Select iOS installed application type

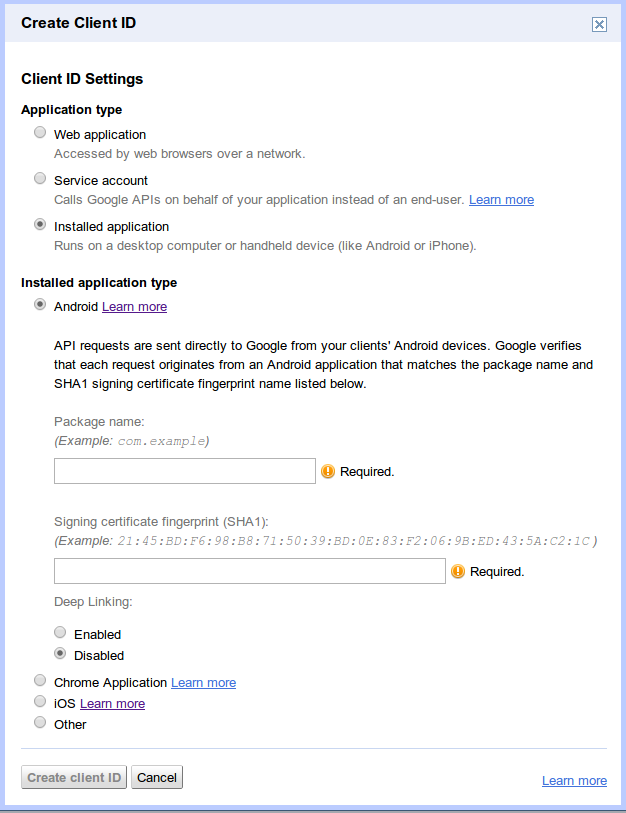click(x=40, y=702)
